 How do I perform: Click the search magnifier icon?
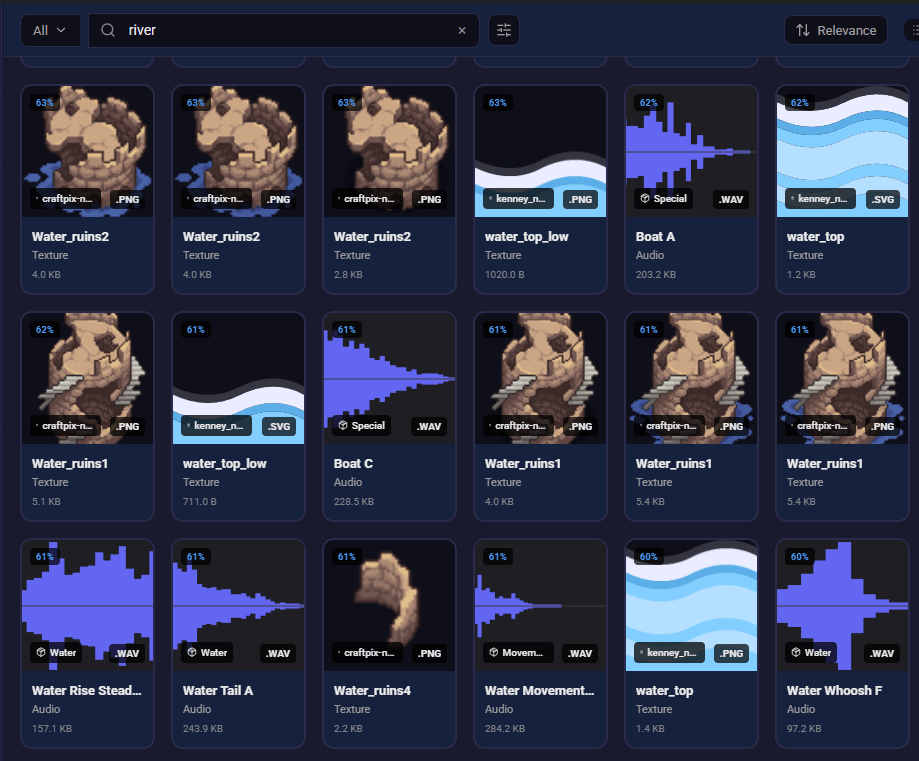pyautogui.click(x=107, y=30)
